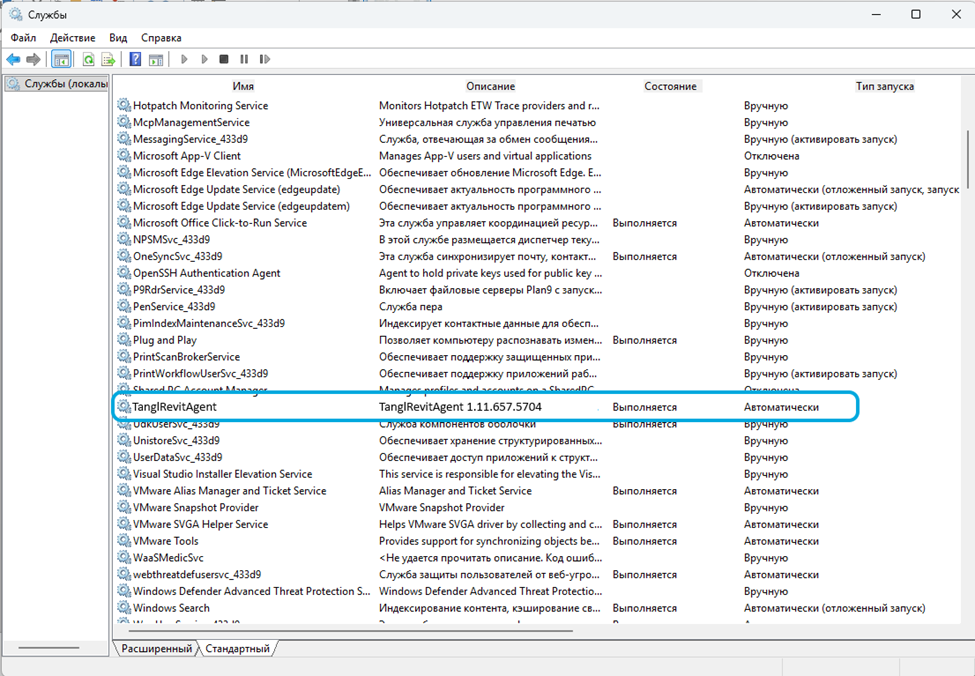
Task: Open the Файл menu
Action: tap(23, 37)
